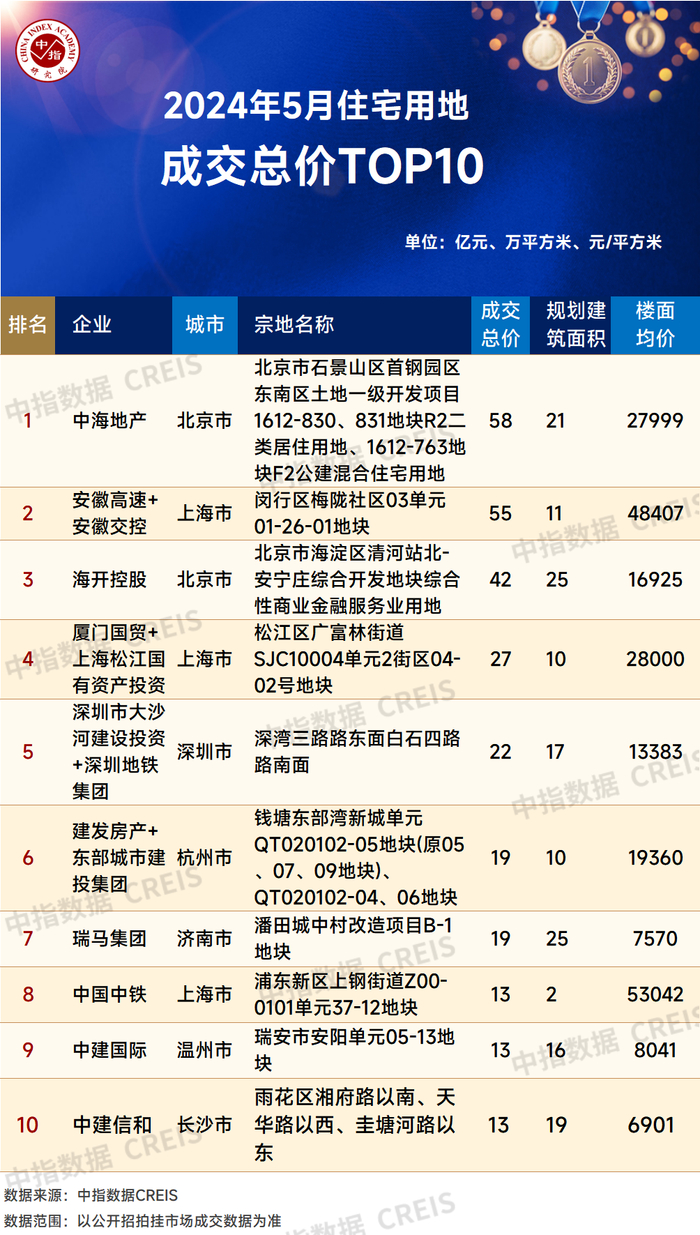Click total price '22'
This screenshot has width=700, height=1235.
[x=501, y=752]
